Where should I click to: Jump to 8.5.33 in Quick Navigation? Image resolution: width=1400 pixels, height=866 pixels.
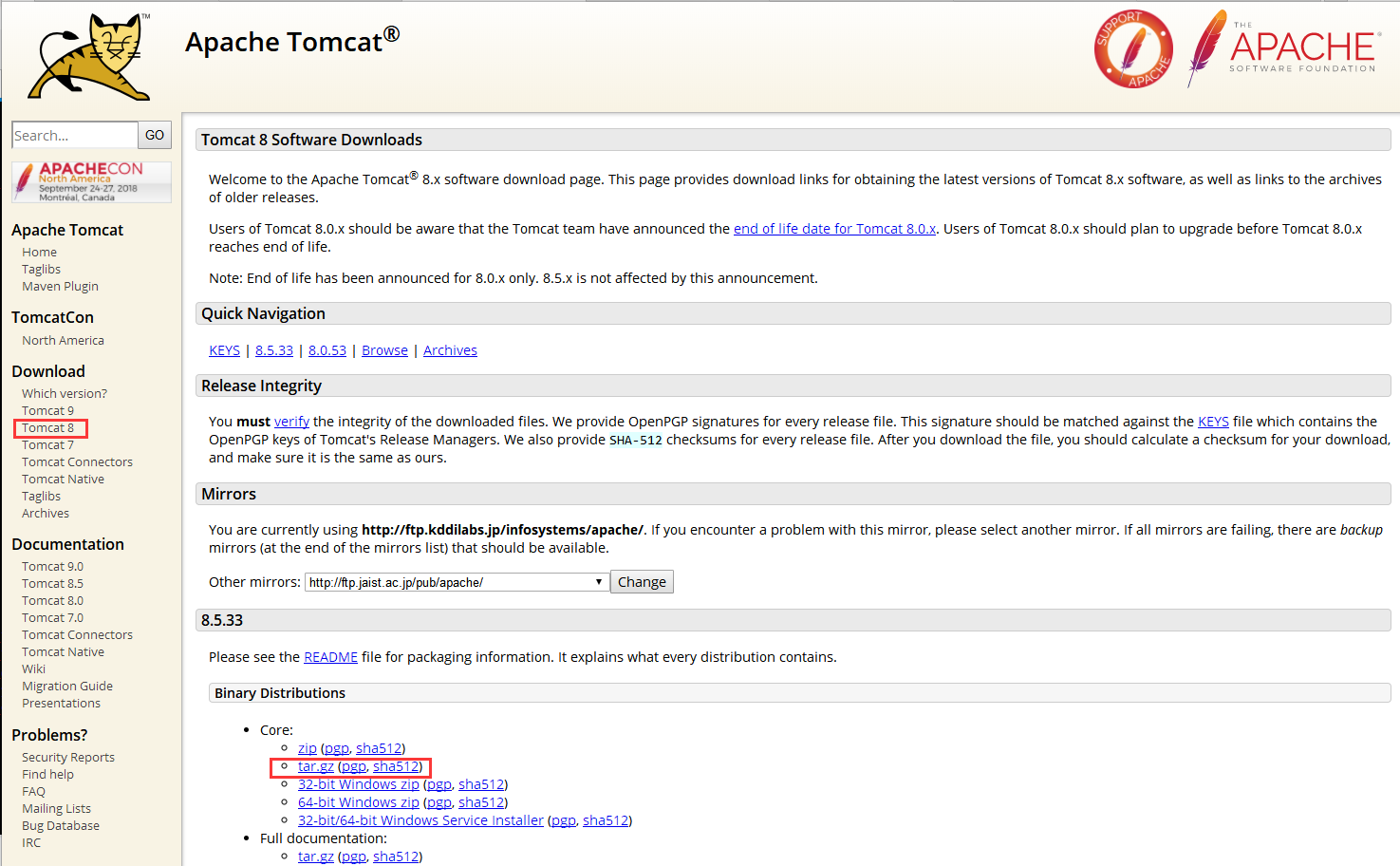pyautogui.click(x=273, y=350)
